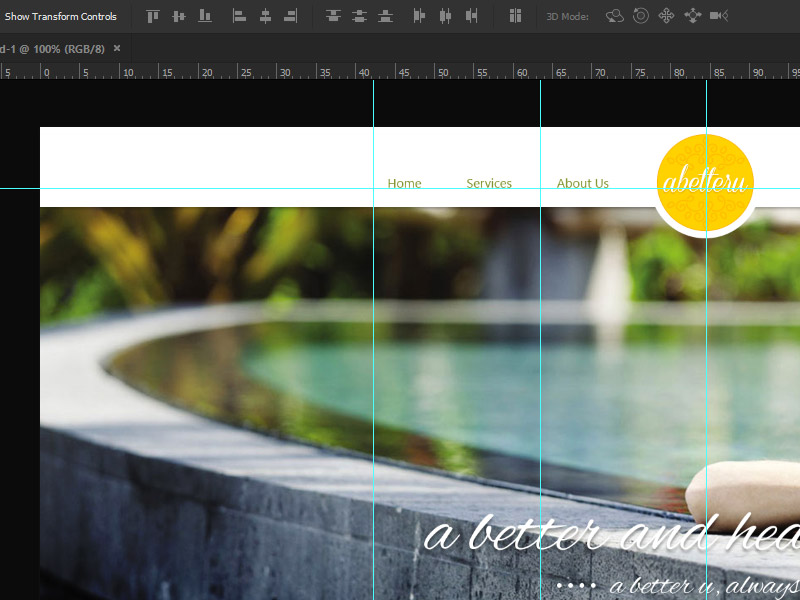Click Distribute Vertical Centers icon
Image resolution: width=800 pixels, height=600 pixels.
[x=359, y=16]
